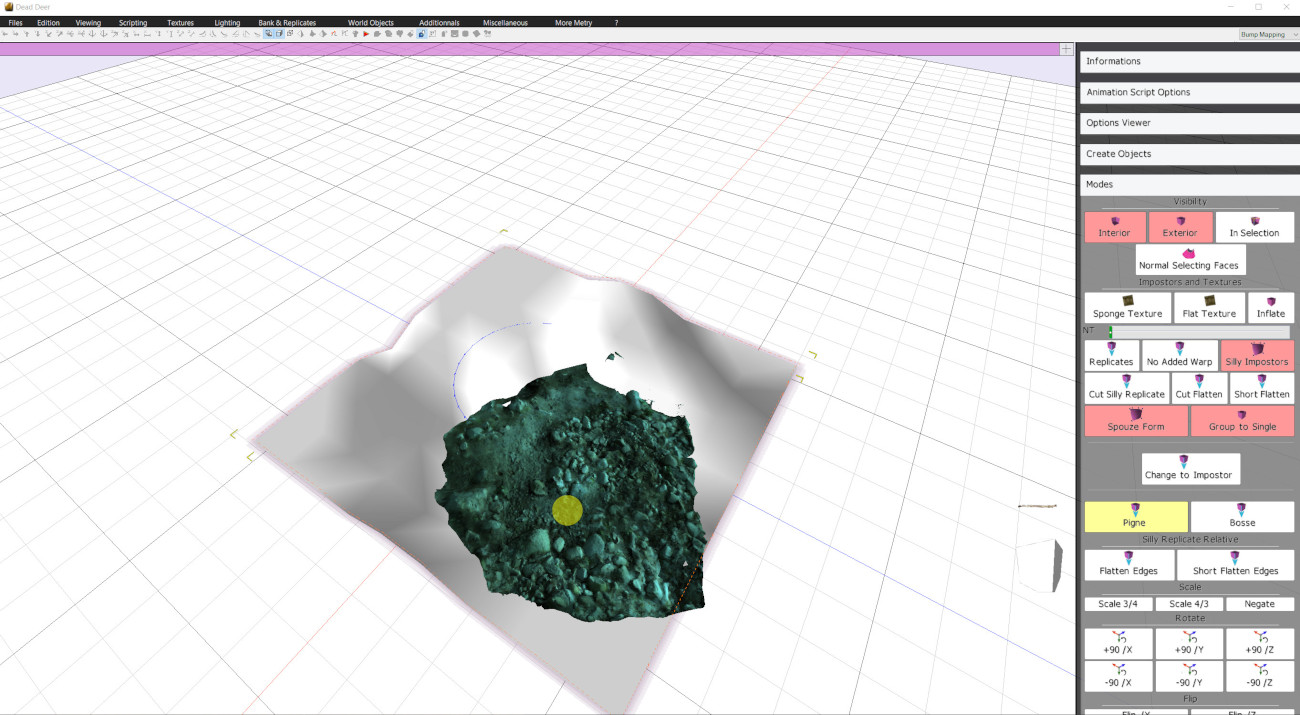1300x715 pixels.
Task: Toggle In Selection visibility
Action: click(x=1255, y=227)
